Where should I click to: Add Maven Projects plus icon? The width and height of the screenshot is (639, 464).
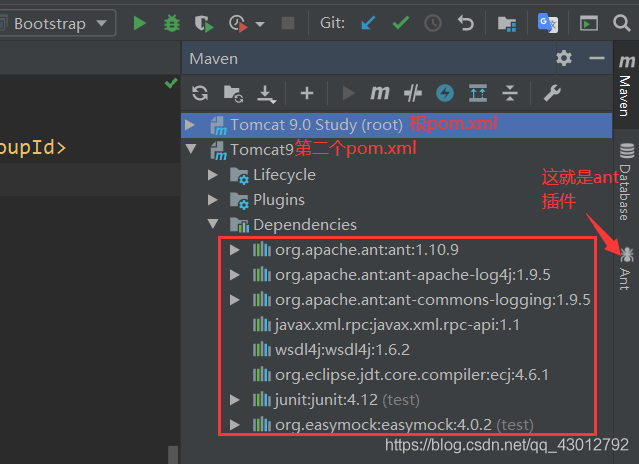click(307, 93)
